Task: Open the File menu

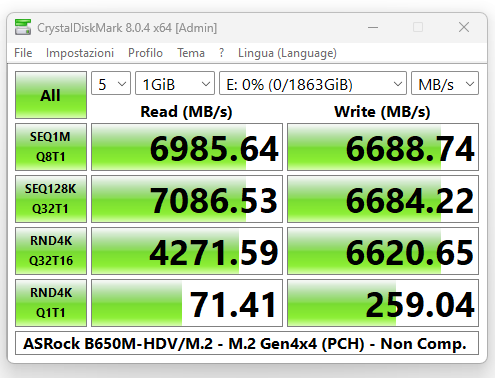Action: pyautogui.click(x=23, y=53)
